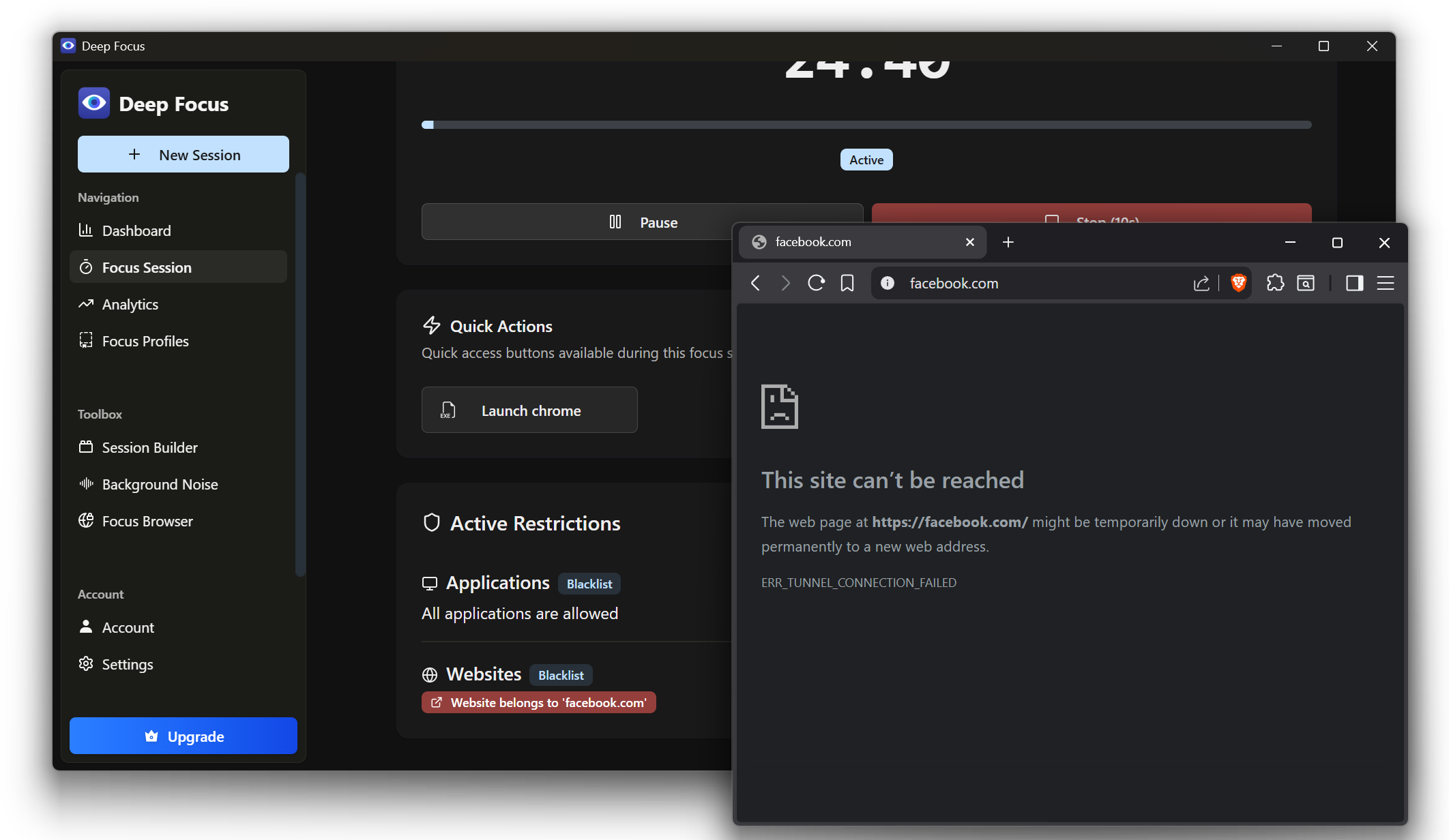Toggle the browser sidebar panel
This screenshot has height=840, width=1449.
1355,283
